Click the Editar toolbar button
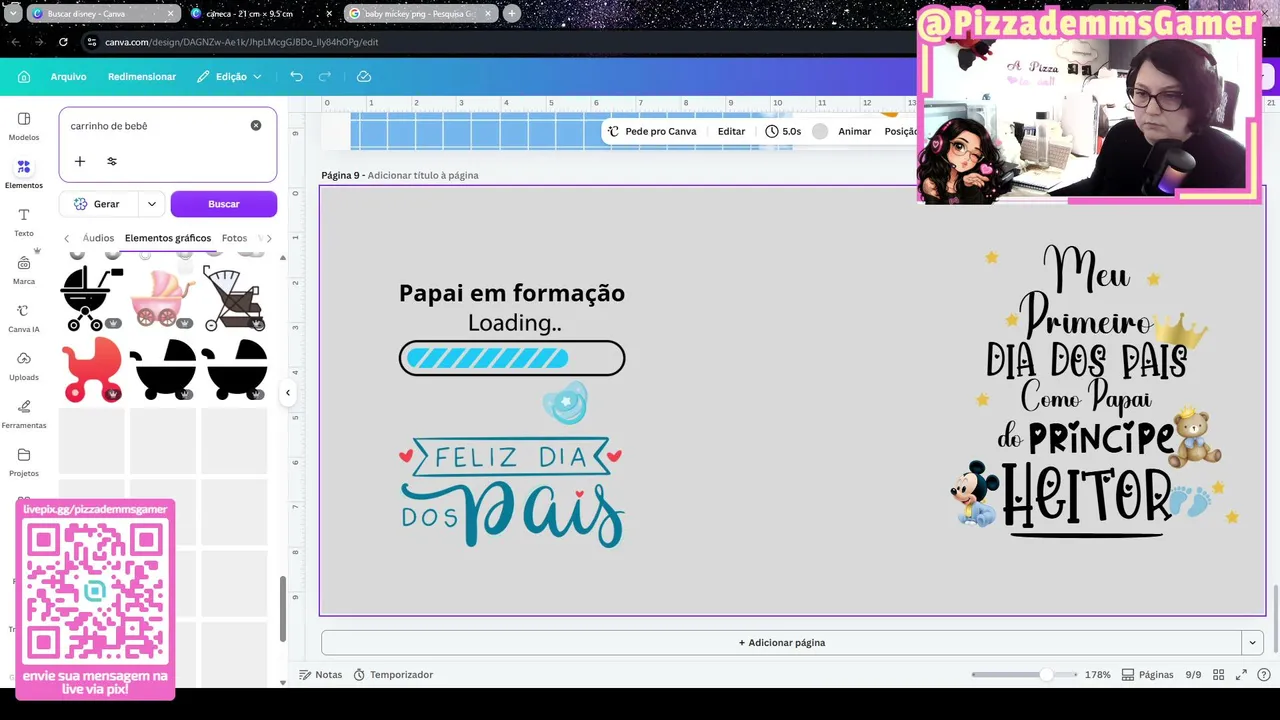Image resolution: width=1280 pixels, height=720 pixels. tap(731, 131)
